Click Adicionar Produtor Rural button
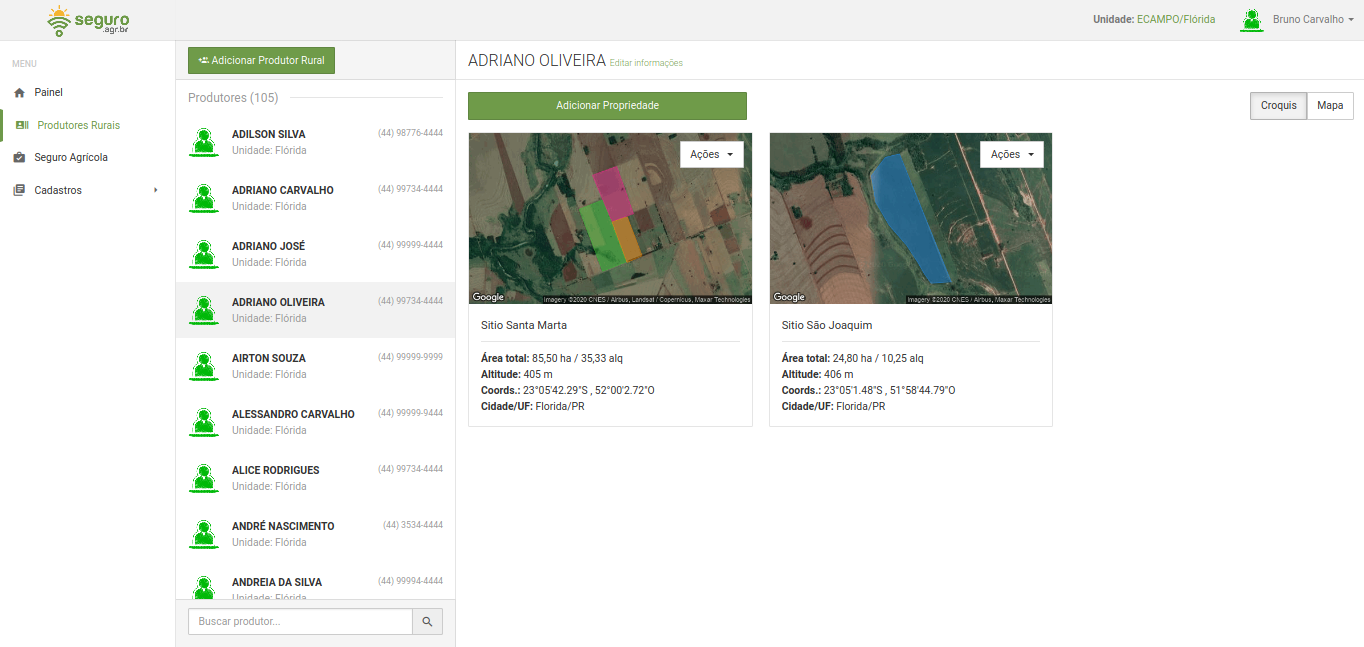This screenshot has width=1364, height=647. [x=262, y=60]
